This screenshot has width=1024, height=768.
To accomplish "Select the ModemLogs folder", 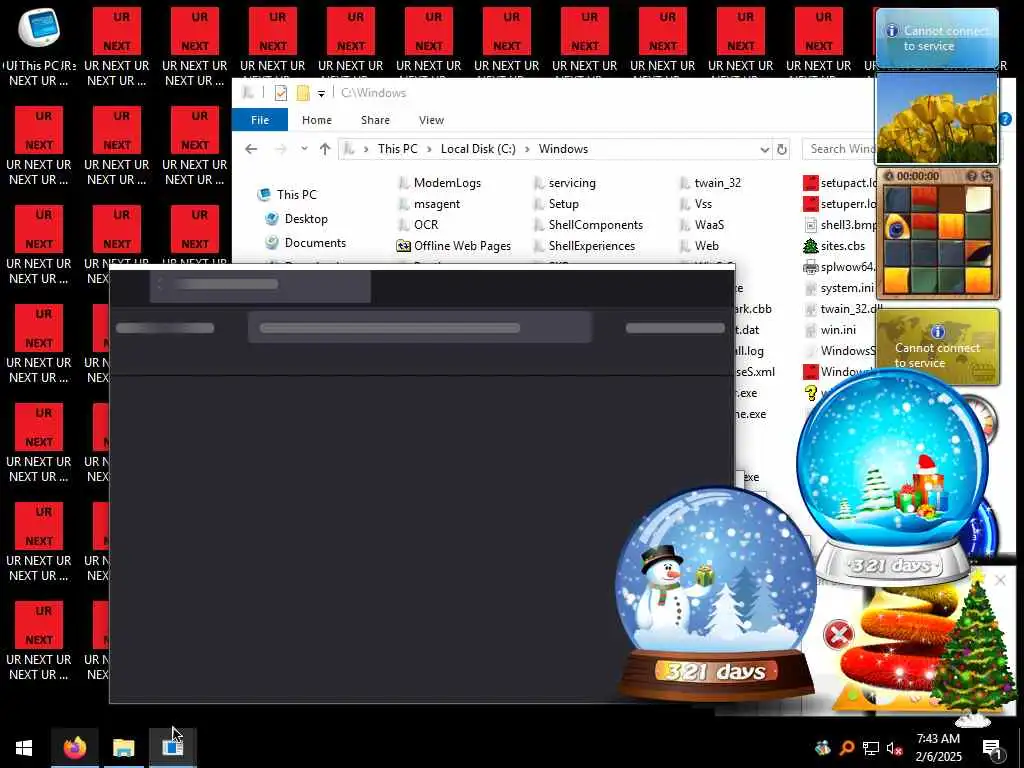I will pos(440,183).
